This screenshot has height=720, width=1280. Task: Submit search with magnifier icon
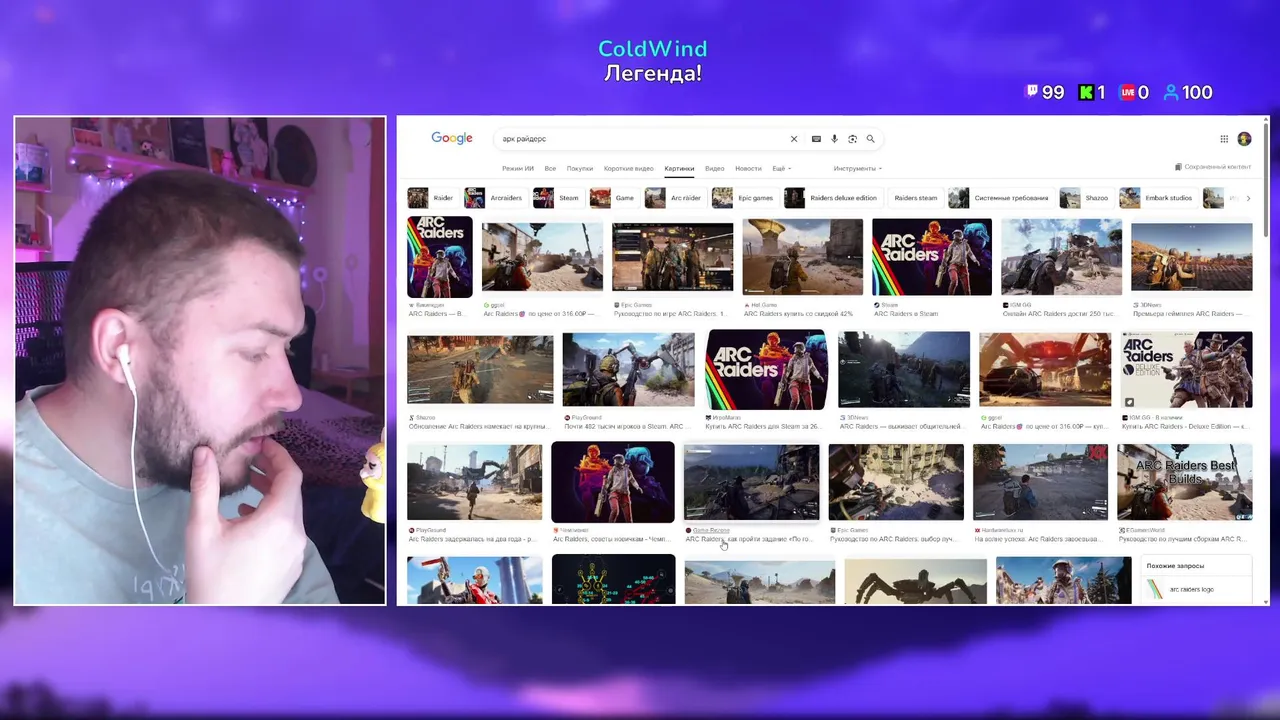pyautogui.click(x=870, y=139)
